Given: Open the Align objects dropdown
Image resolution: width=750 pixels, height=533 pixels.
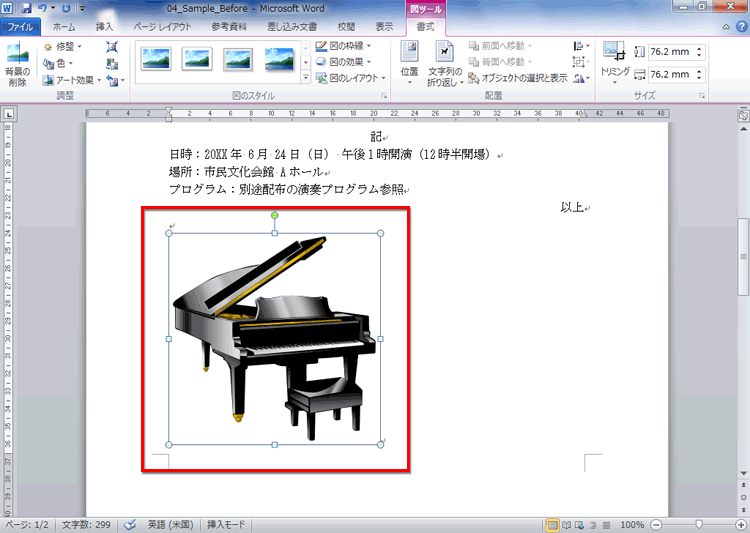Looking at the screenshot, I should [x=581, y=46].
